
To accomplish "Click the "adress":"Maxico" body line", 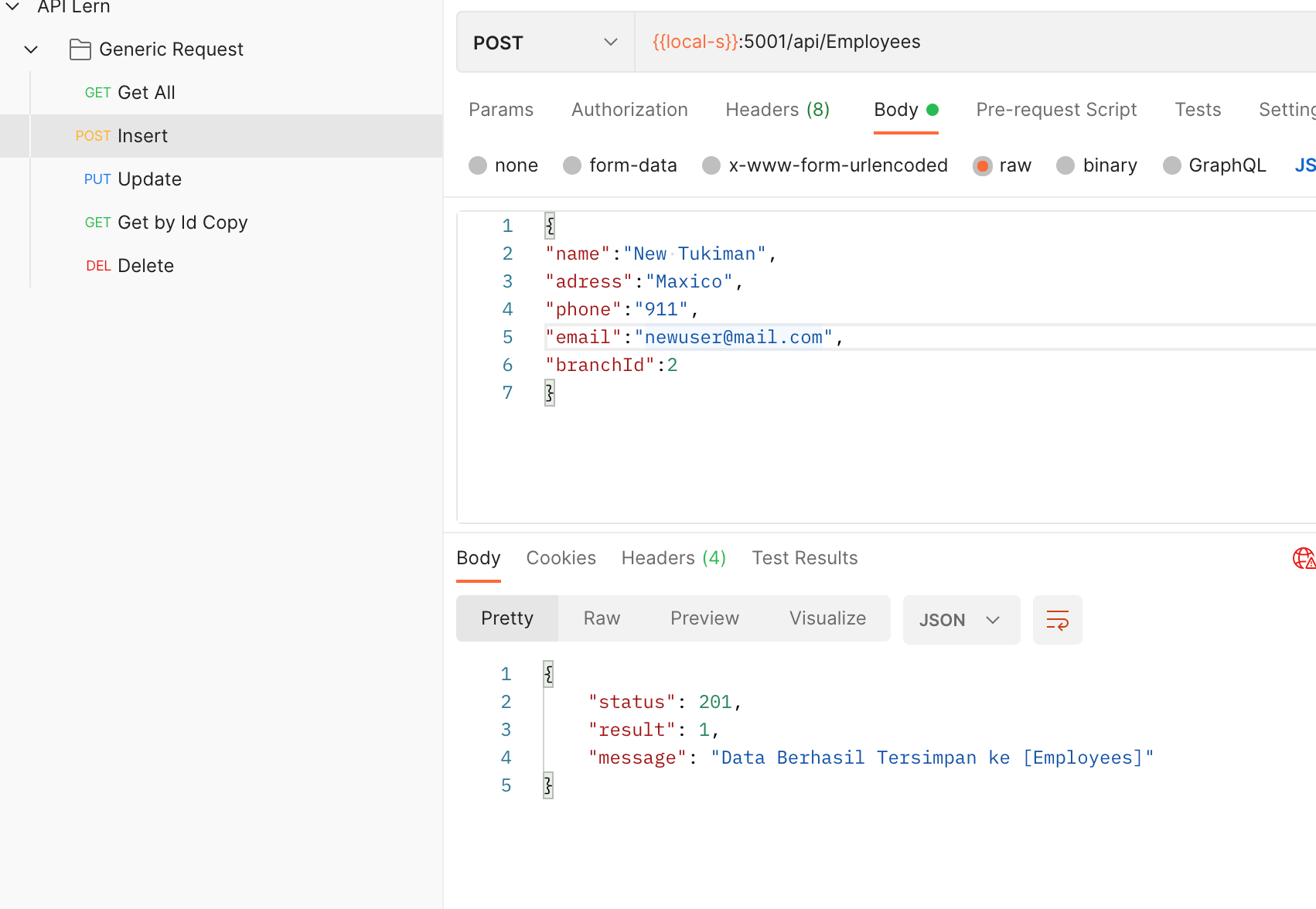I will point(643,281).
